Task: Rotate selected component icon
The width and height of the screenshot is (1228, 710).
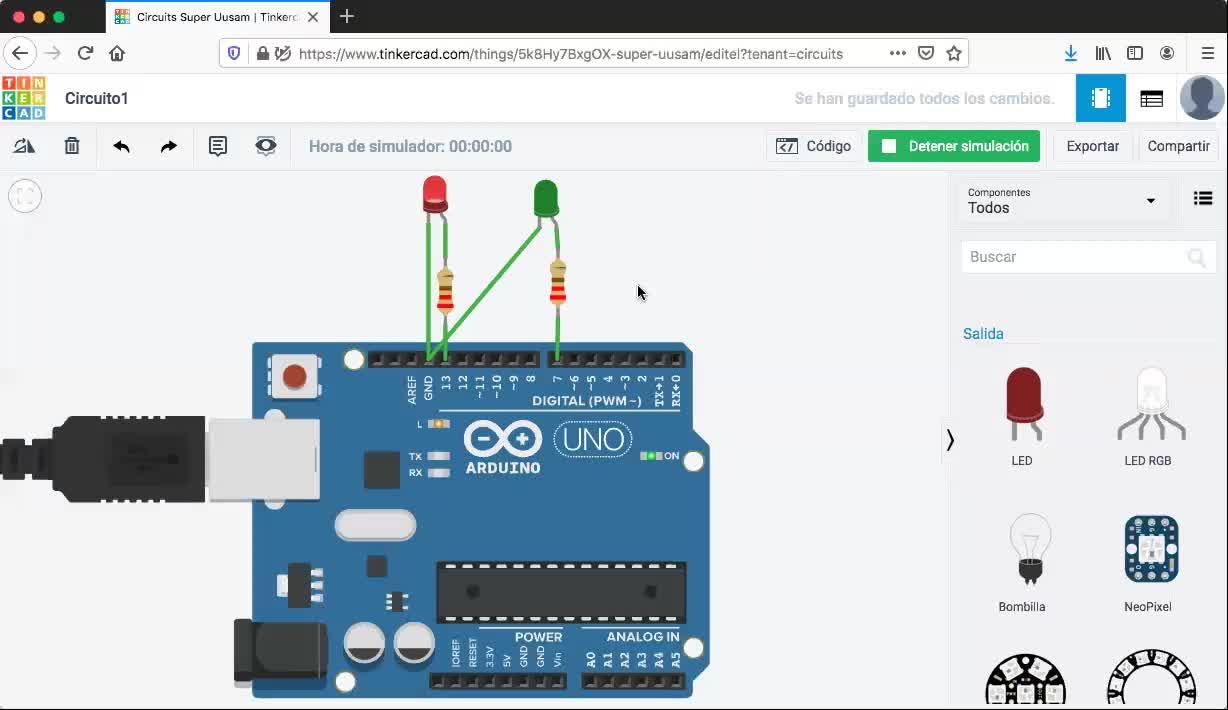Action: 24,146
